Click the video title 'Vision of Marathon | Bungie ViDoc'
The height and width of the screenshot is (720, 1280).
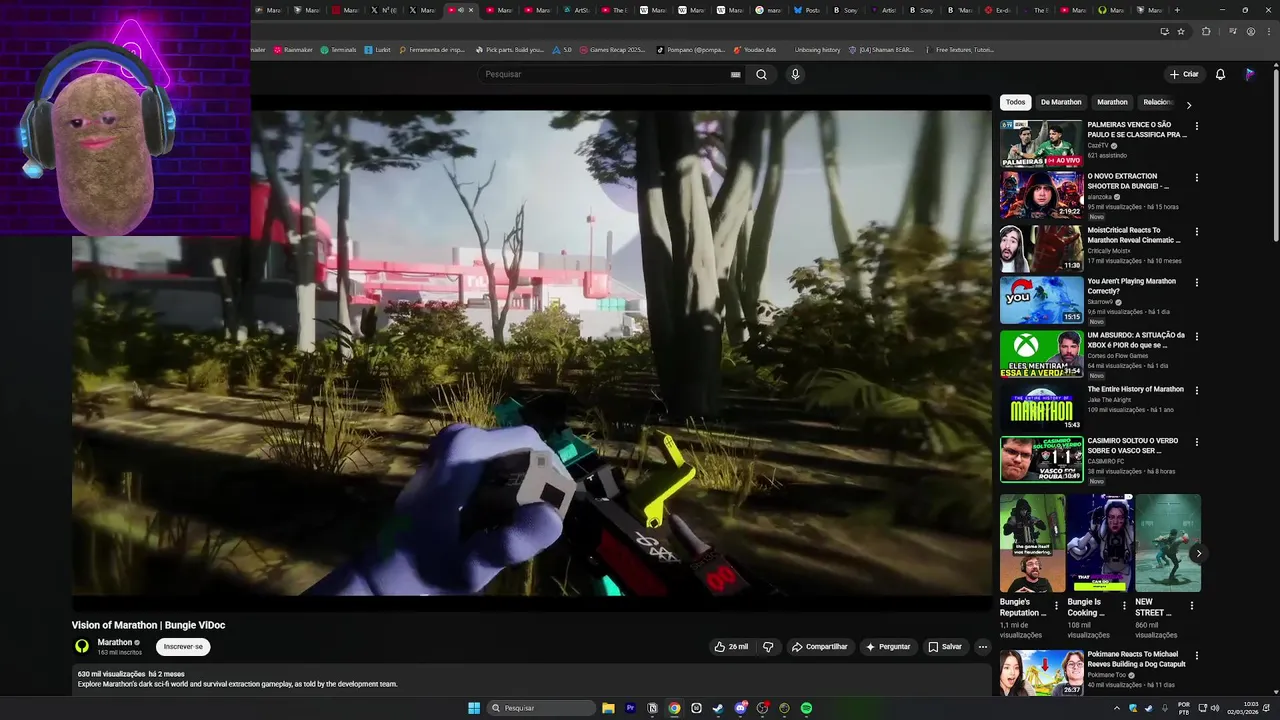point(148,625)
